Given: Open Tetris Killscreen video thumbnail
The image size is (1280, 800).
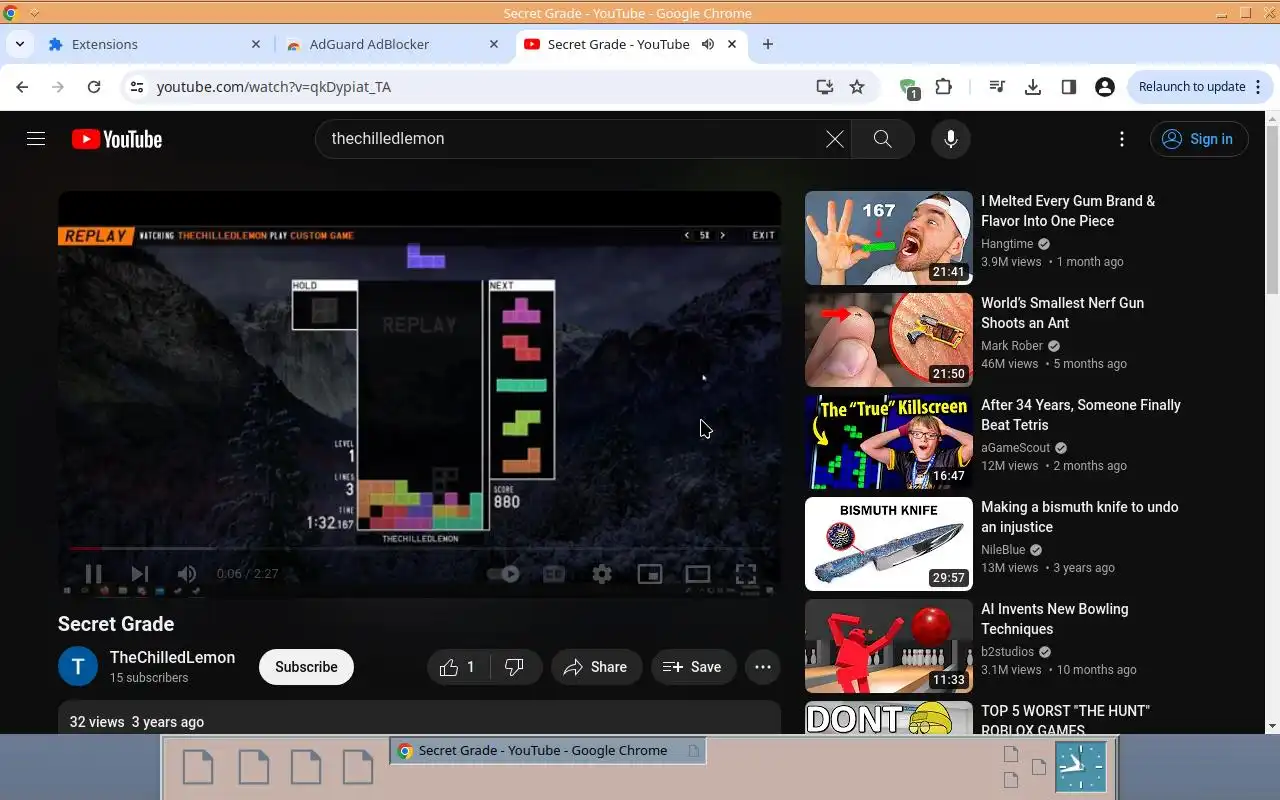Looking at the screenshot, I should tap(889, 442).
